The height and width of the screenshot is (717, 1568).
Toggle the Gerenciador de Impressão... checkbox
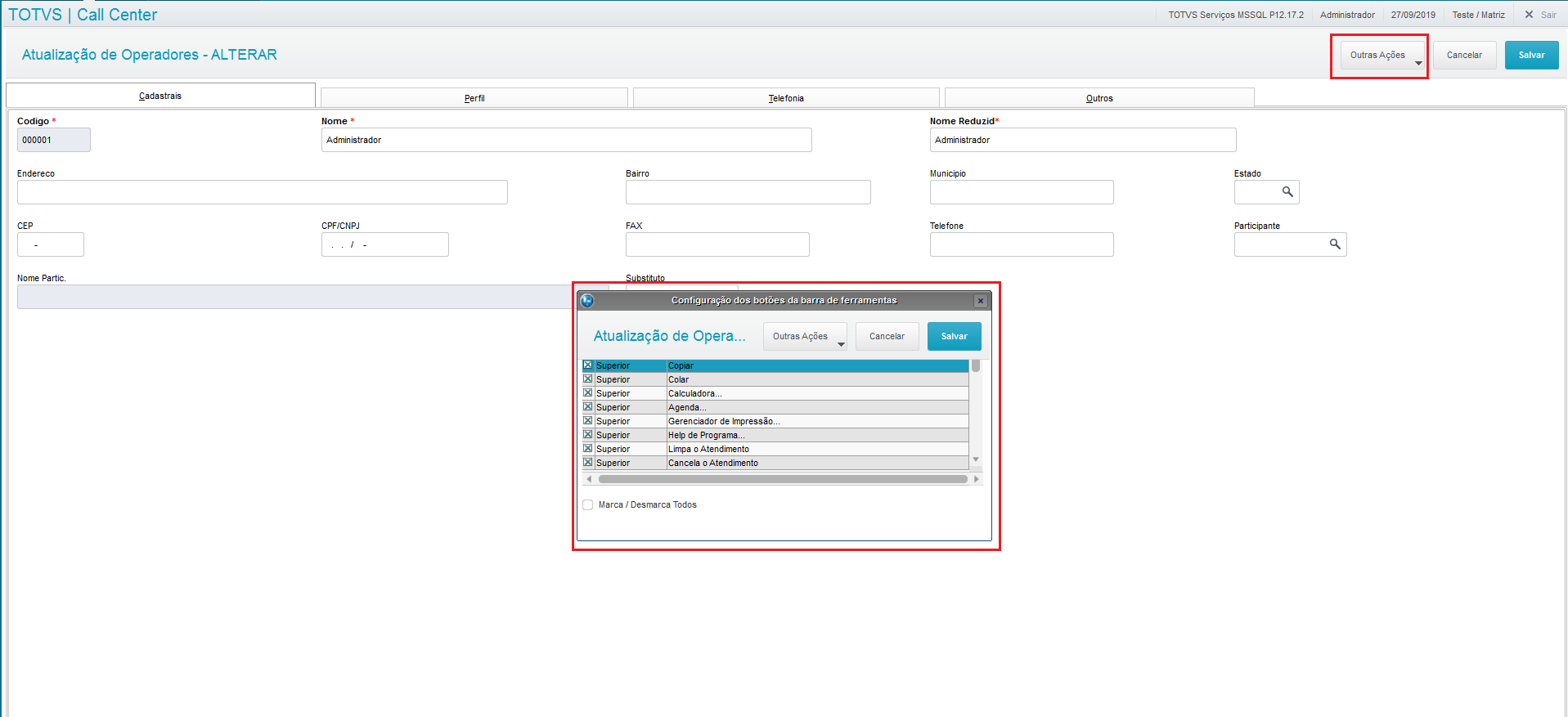pos(587,421)
